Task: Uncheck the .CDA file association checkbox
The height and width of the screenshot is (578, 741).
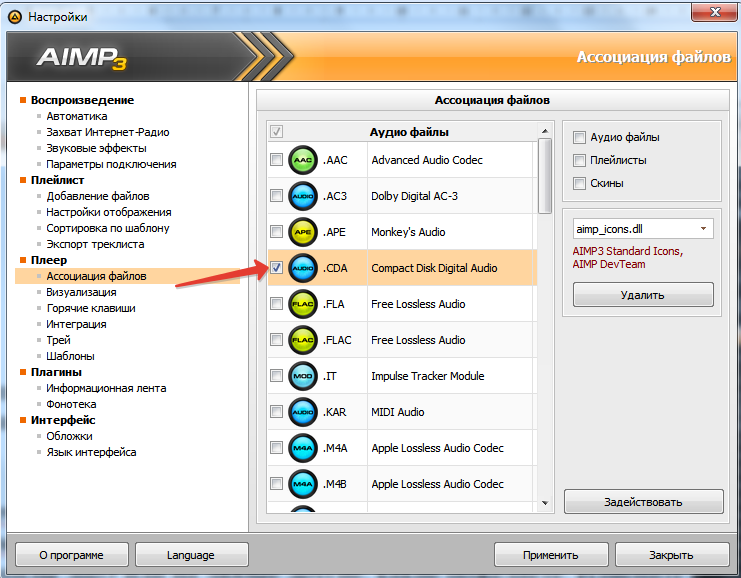Action: [276, 268]
